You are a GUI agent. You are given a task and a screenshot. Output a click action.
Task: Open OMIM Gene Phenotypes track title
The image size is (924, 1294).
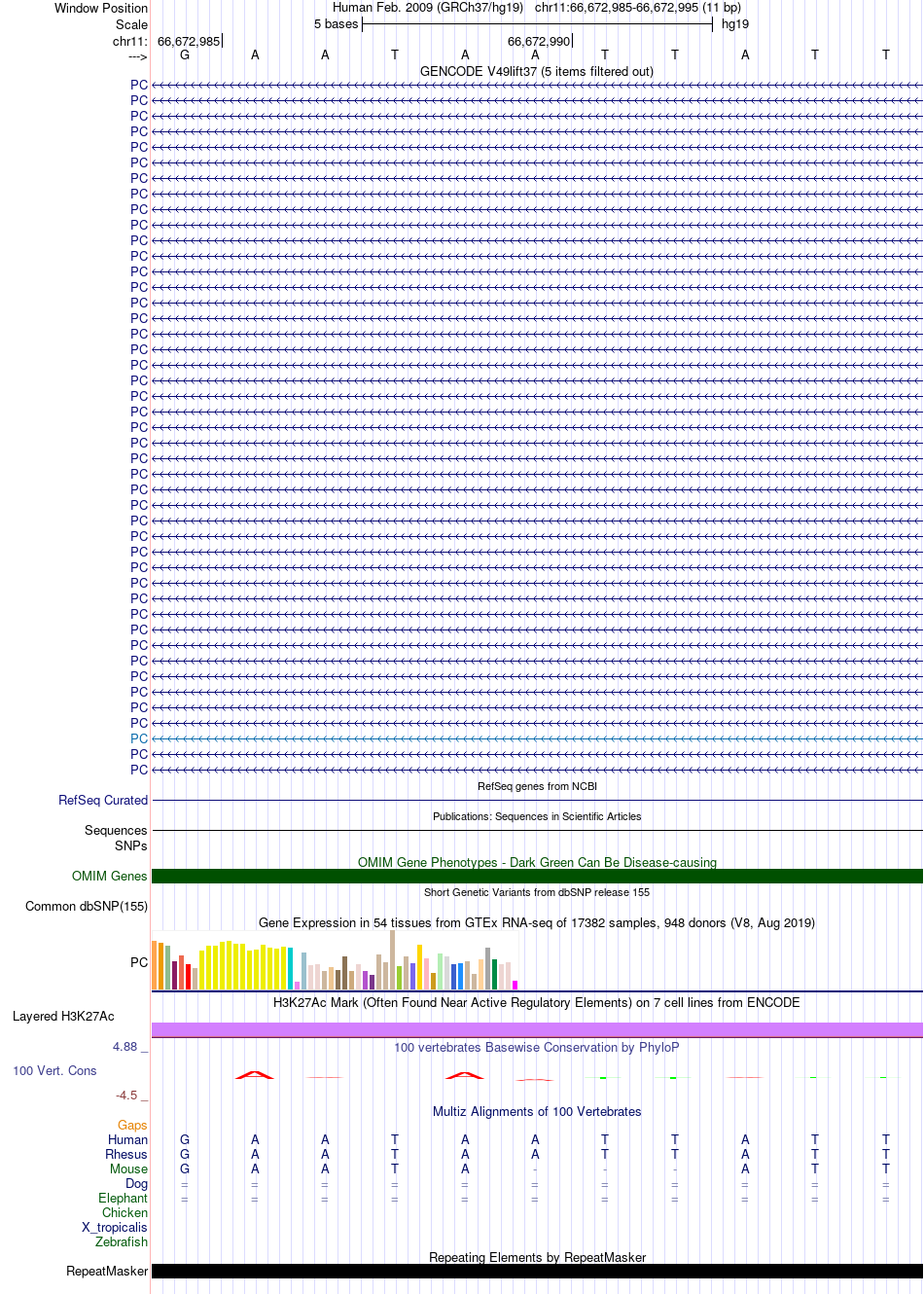point(537,862)
